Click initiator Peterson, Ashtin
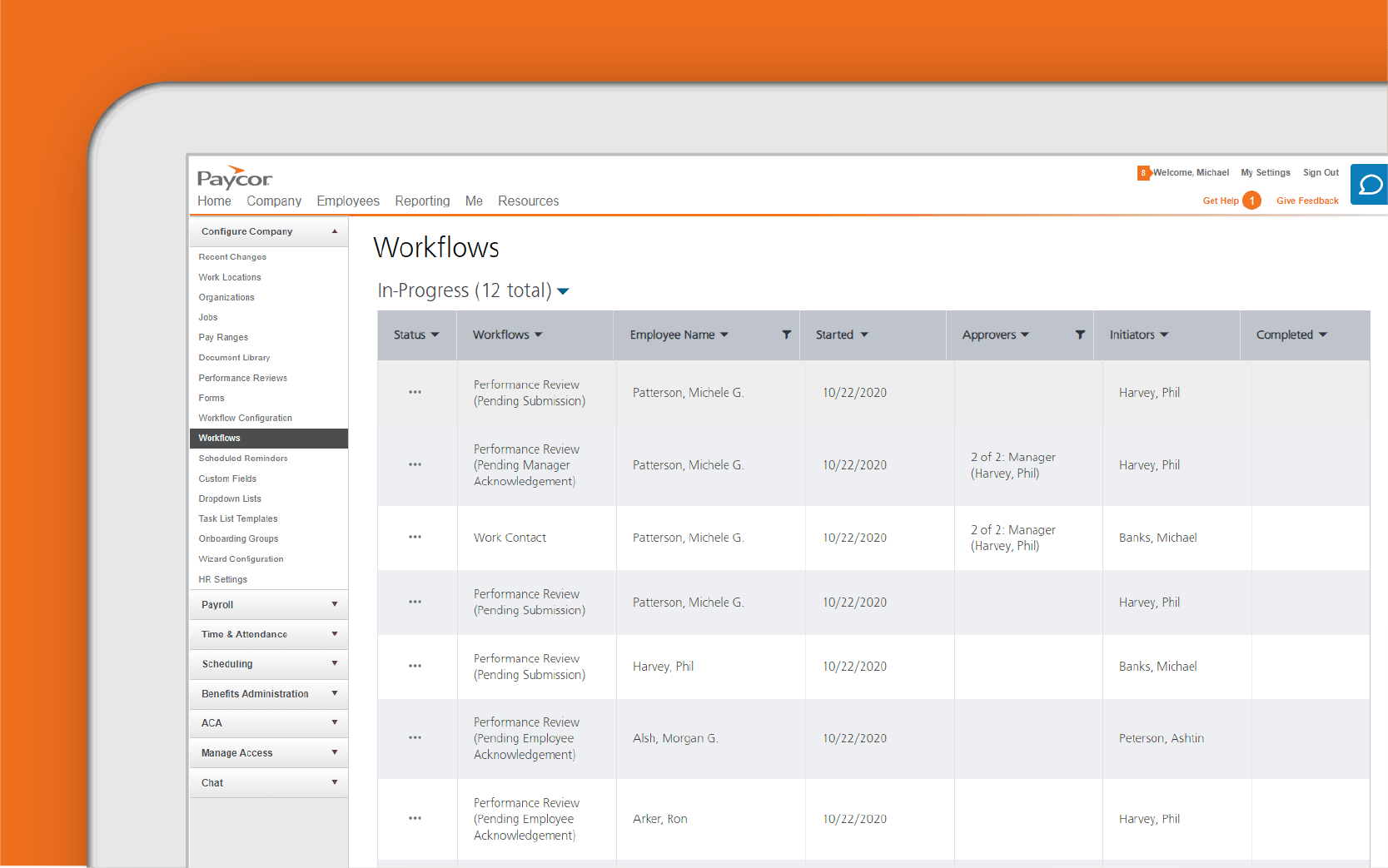Screen dimensions: 1388x868 (x=1162, y=738)
